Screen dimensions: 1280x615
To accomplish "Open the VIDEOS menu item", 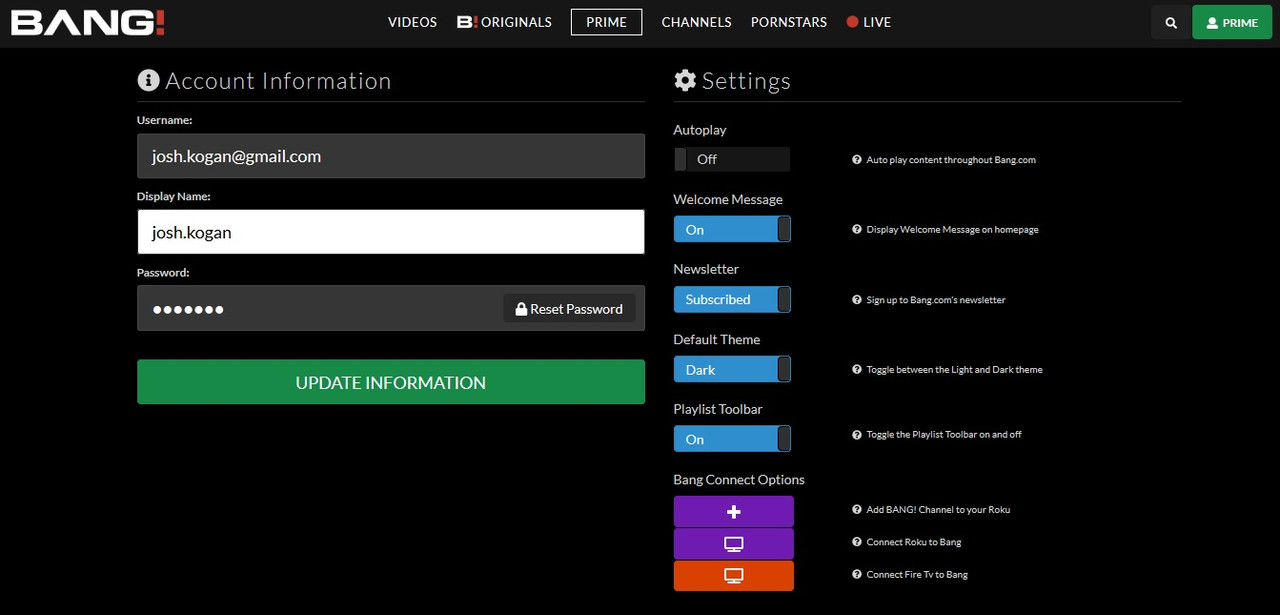I will click(x=412, y=22).
